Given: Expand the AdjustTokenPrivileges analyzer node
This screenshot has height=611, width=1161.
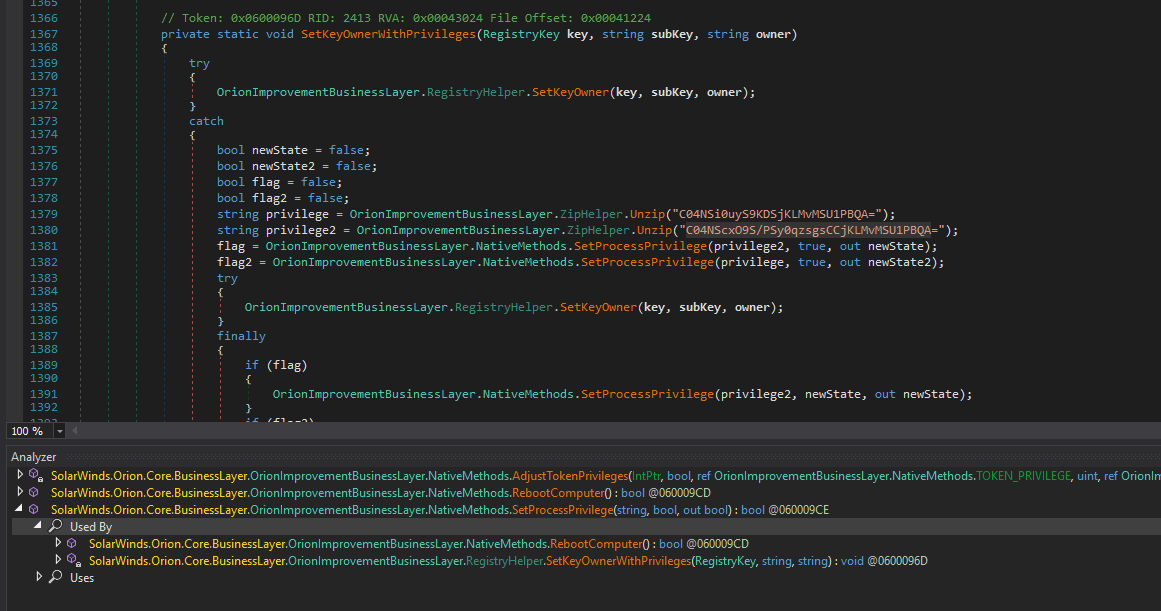Looking at the screenshot, I should pos(20,475).
